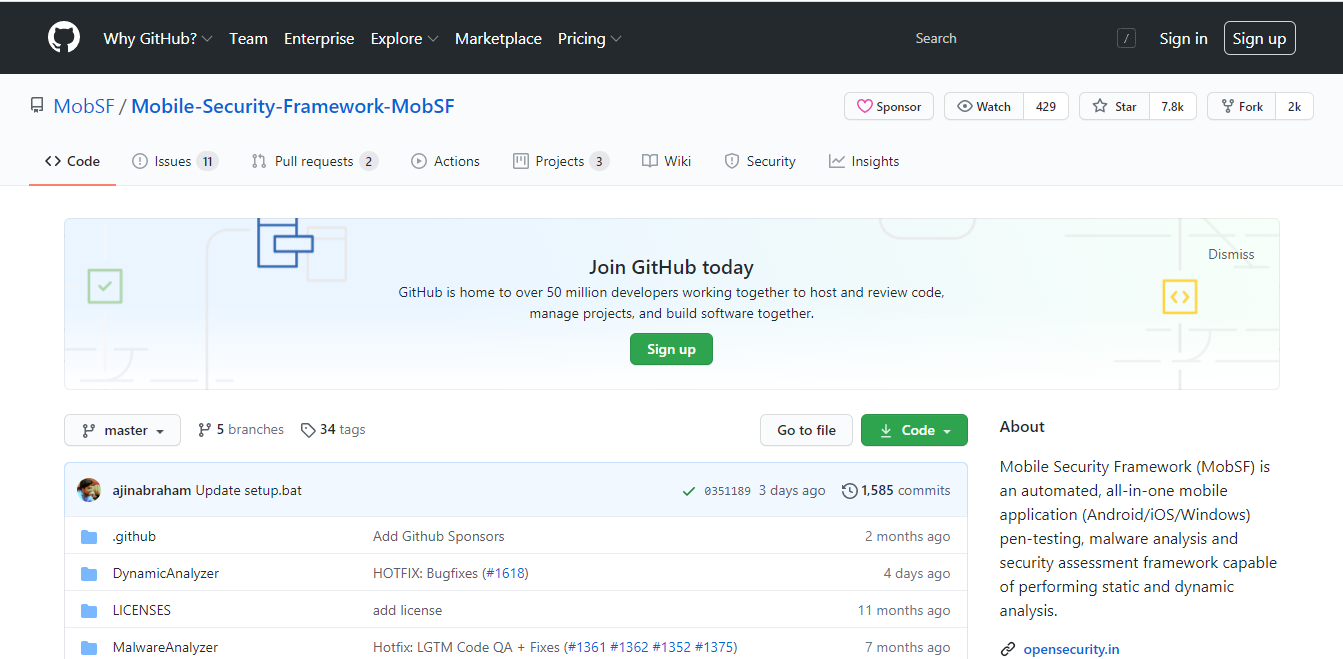Click the 7 months ago timestamp

tap(908, 647)
